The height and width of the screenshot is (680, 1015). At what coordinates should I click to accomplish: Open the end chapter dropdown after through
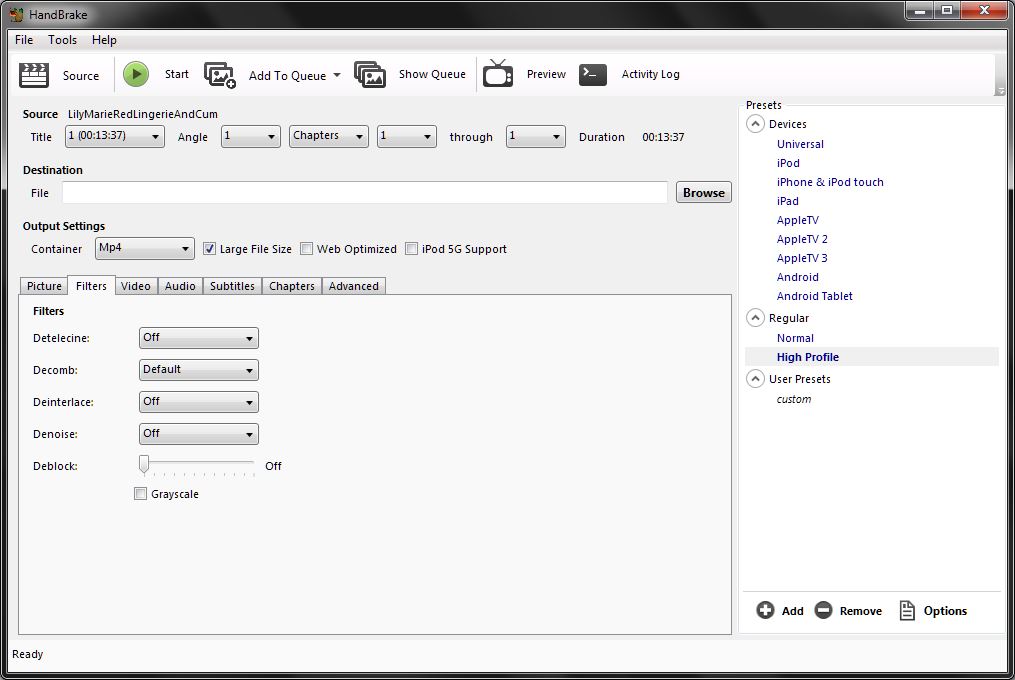click(x=535, y=137)
